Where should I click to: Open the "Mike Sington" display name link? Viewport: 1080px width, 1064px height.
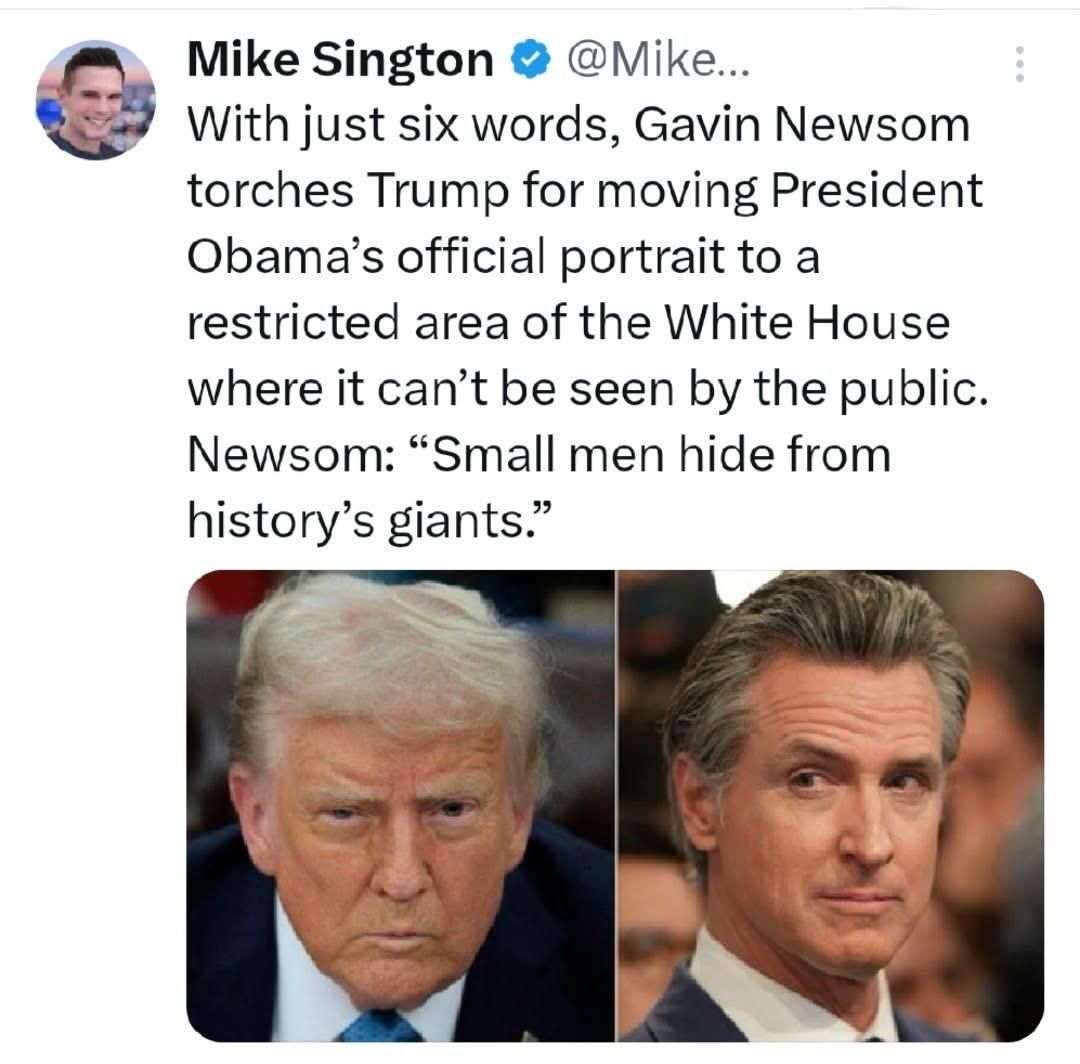coord(340,60)
